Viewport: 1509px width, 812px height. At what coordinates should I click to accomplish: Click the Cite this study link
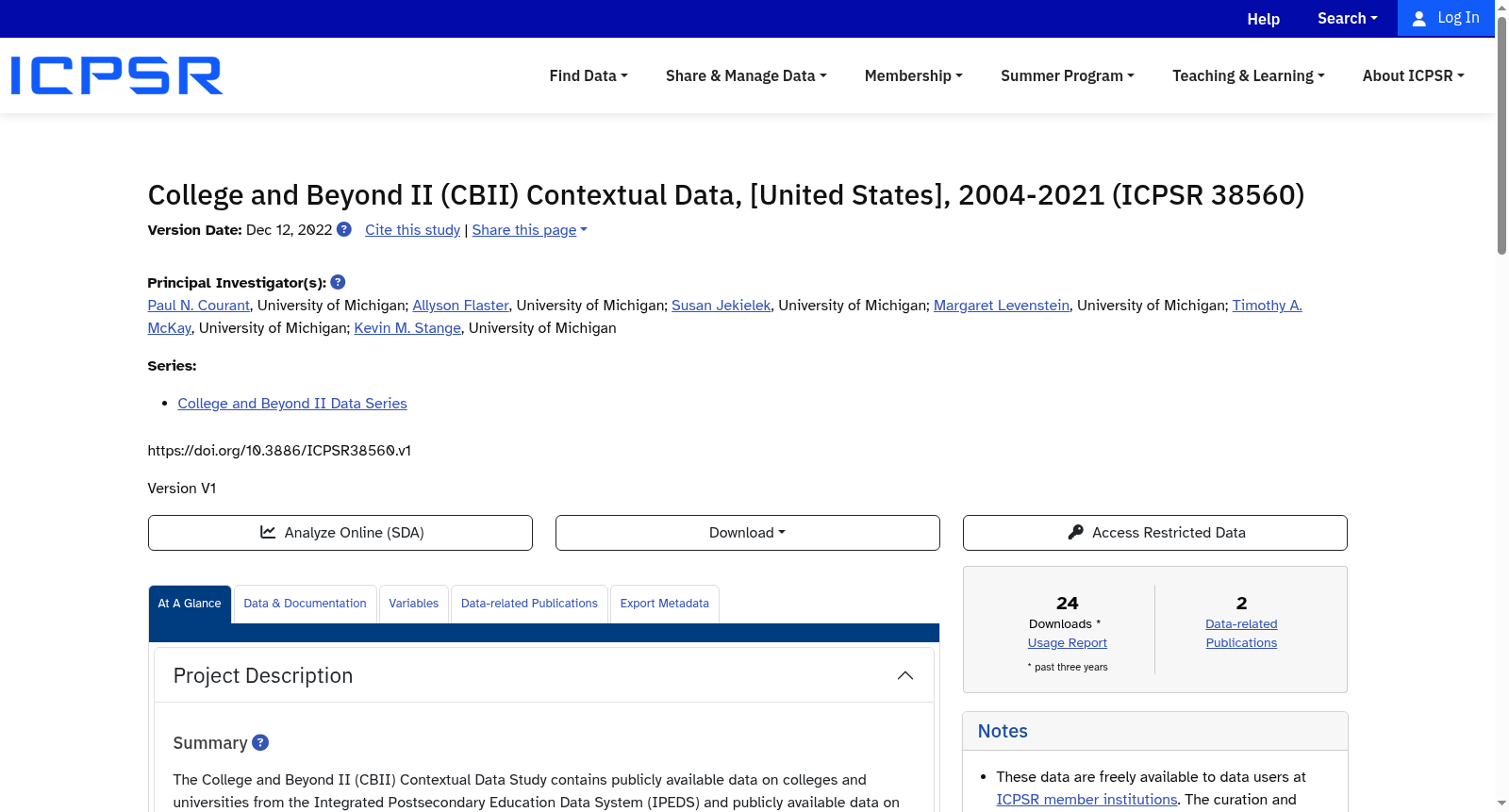point(413,230)
